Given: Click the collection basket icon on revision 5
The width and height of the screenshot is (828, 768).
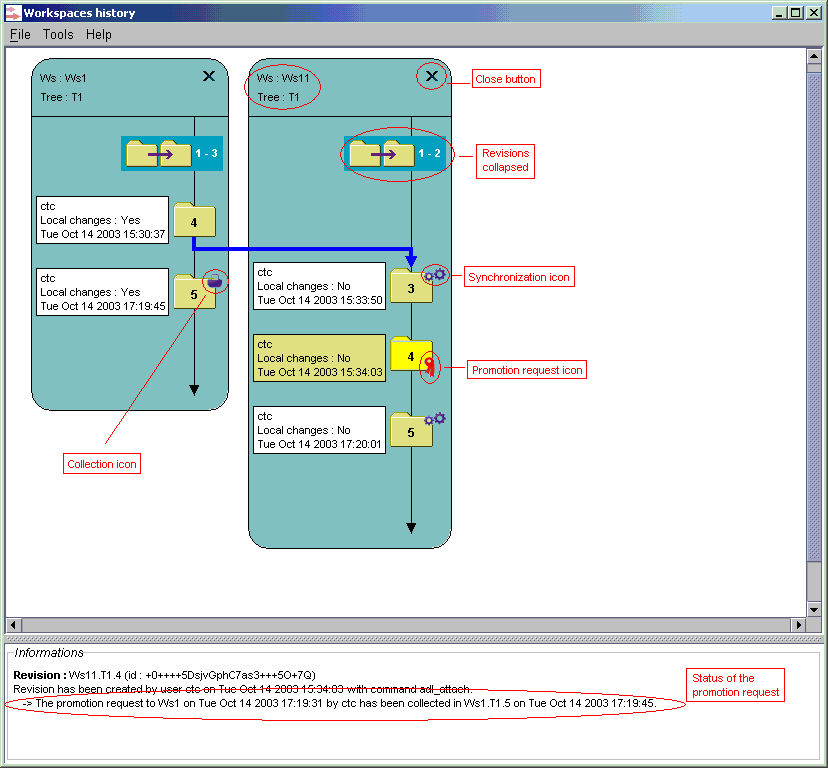Looking at the screenshot, I should [x=214, y=280].
